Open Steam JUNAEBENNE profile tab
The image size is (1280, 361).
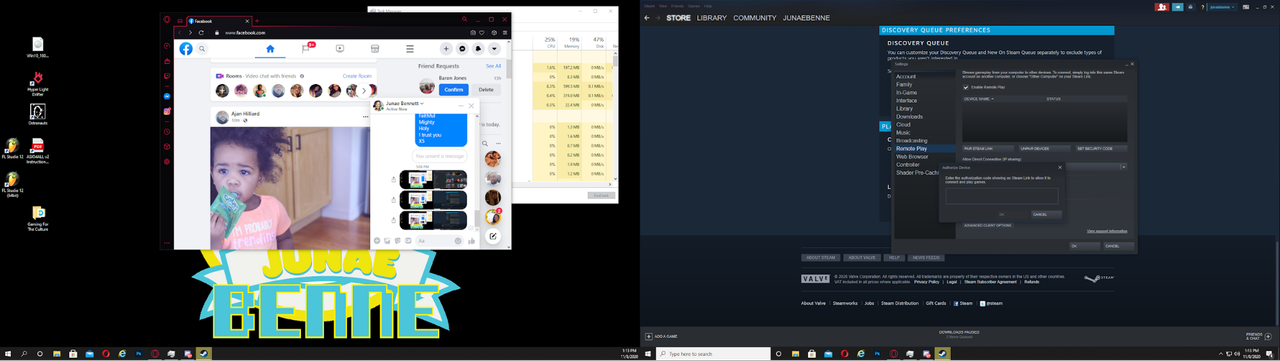(x=806, y=18)
